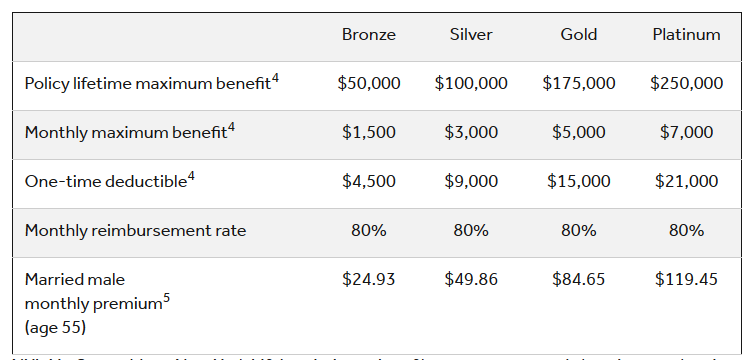Select the Platinum plan heading
The height and width of the screenshot is (360, 748).
point(686,35)
